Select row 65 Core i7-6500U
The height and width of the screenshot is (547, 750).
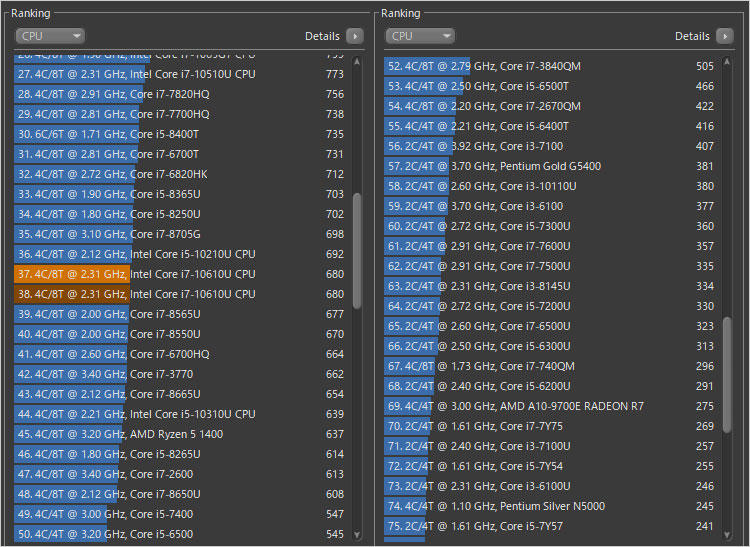point(551,327)
